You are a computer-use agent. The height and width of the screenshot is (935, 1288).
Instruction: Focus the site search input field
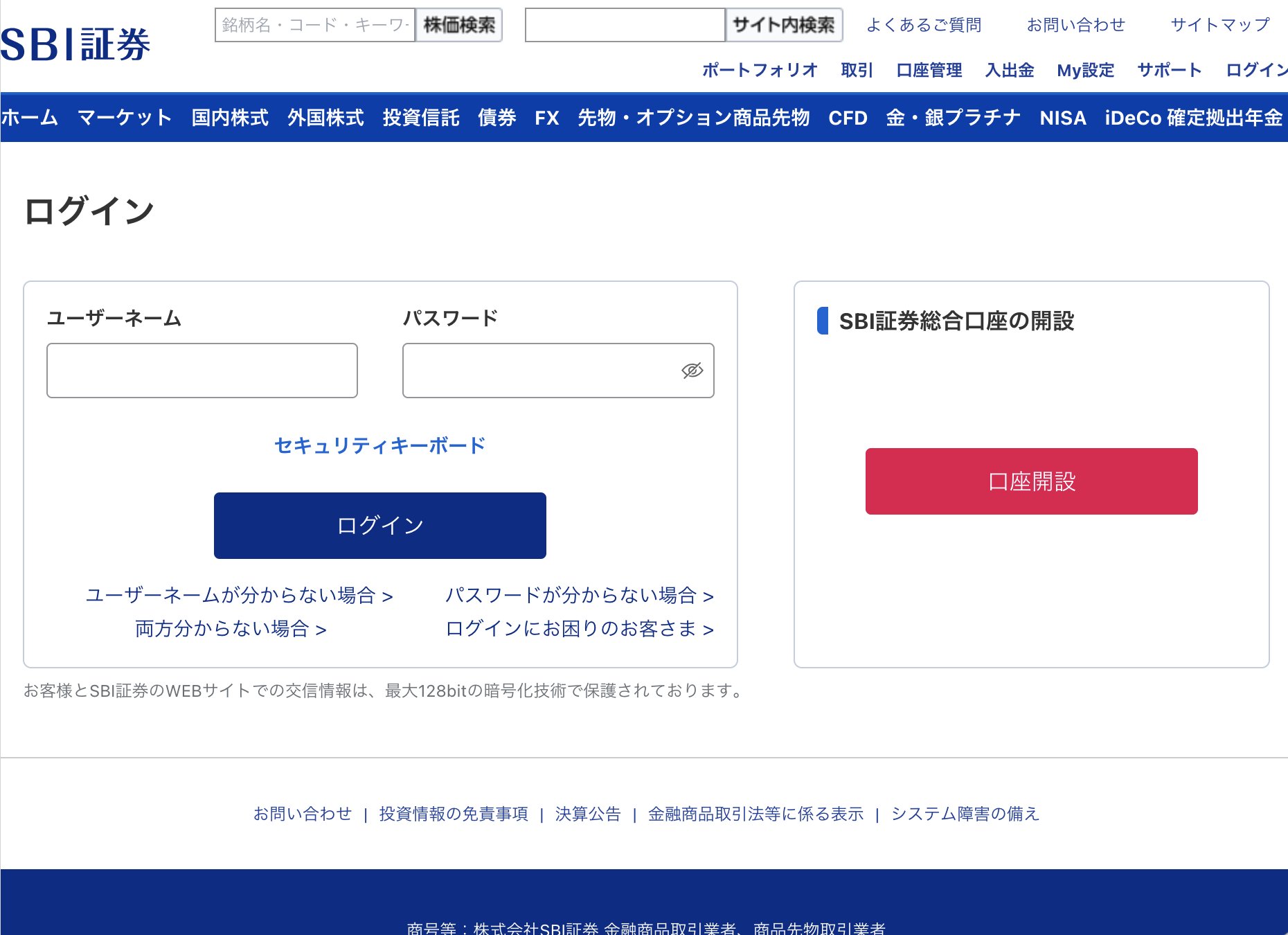point(625,25)
